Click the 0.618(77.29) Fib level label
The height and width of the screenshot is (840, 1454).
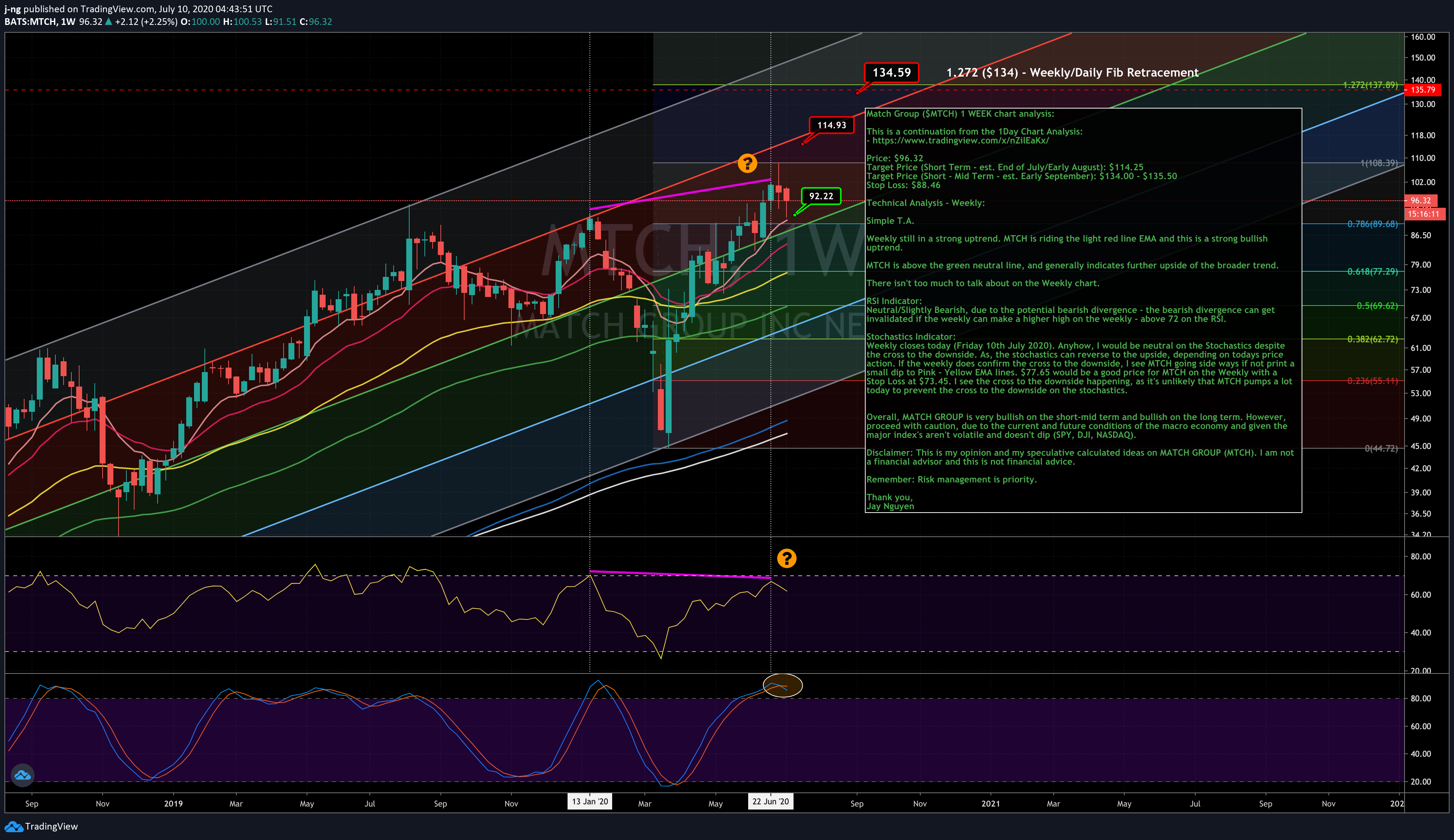pyautogui.click(x=1373, y=271)
